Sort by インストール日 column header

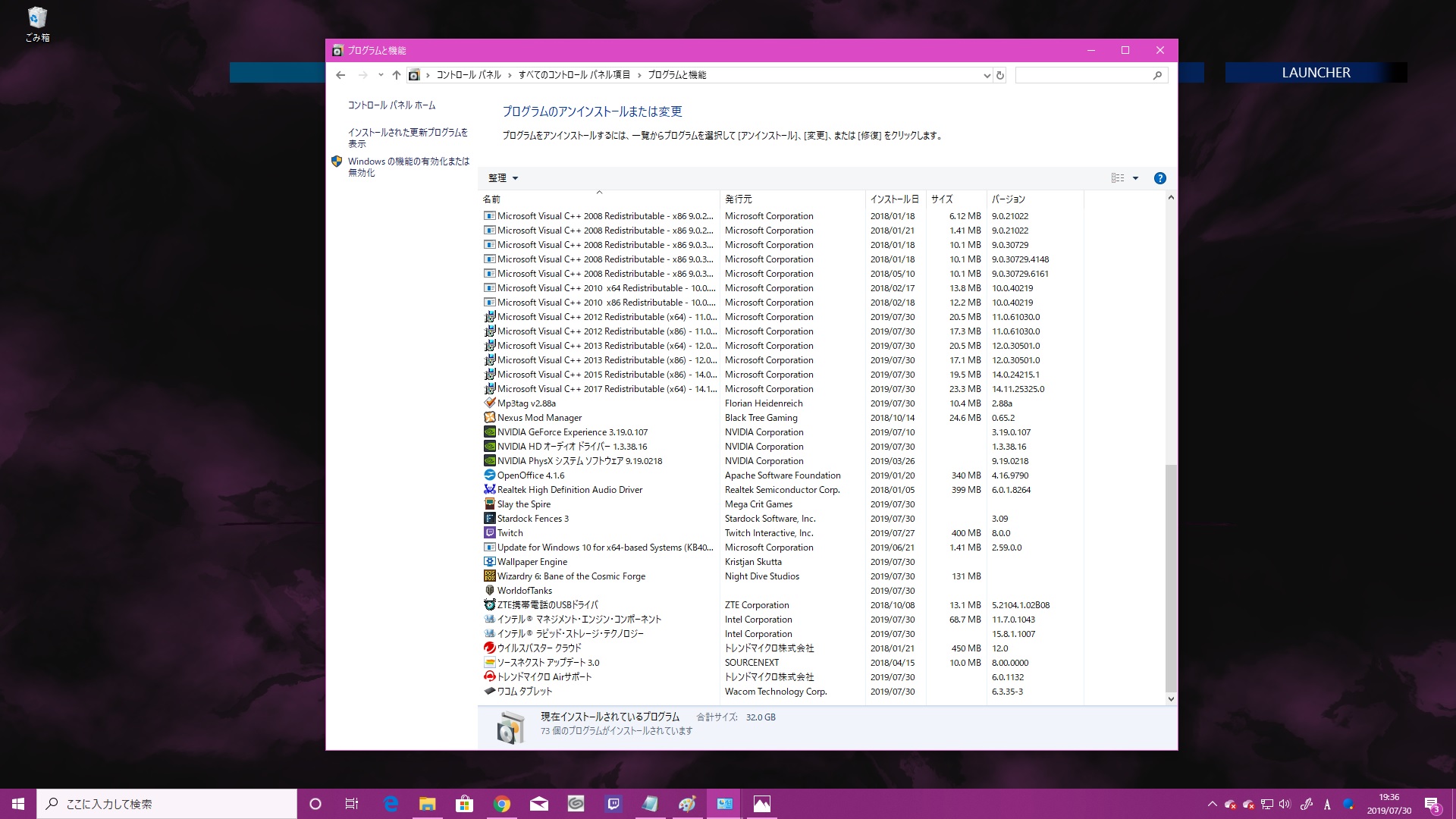(x=893, y=199)
